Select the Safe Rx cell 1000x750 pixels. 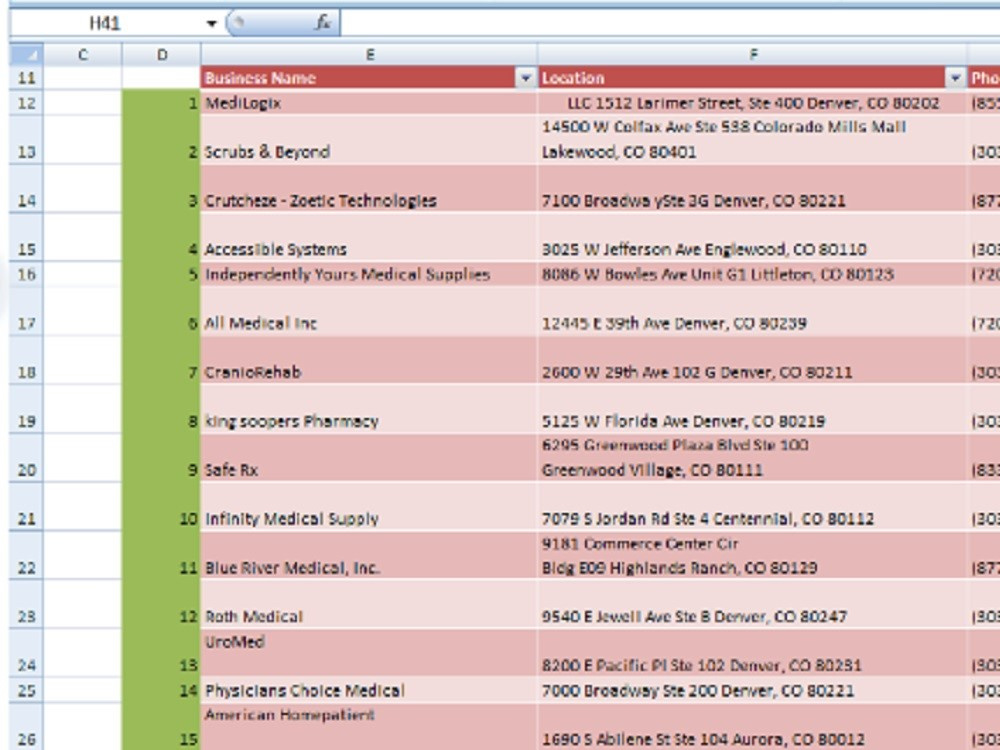(x=369, y=458)
